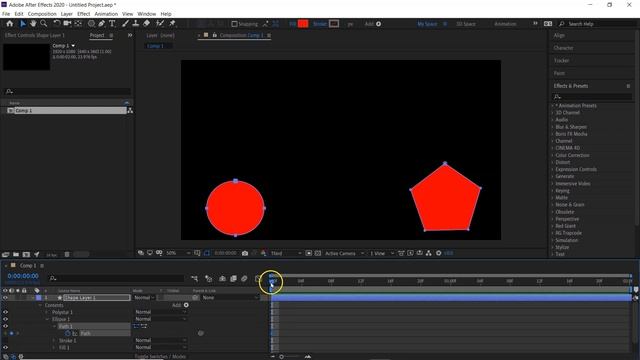Open the Shape Layer 1 blending mode dropdown
Image resolution: width=640 pixels, height=360 pixels.
pyautogui.click(x=144, y=298)
